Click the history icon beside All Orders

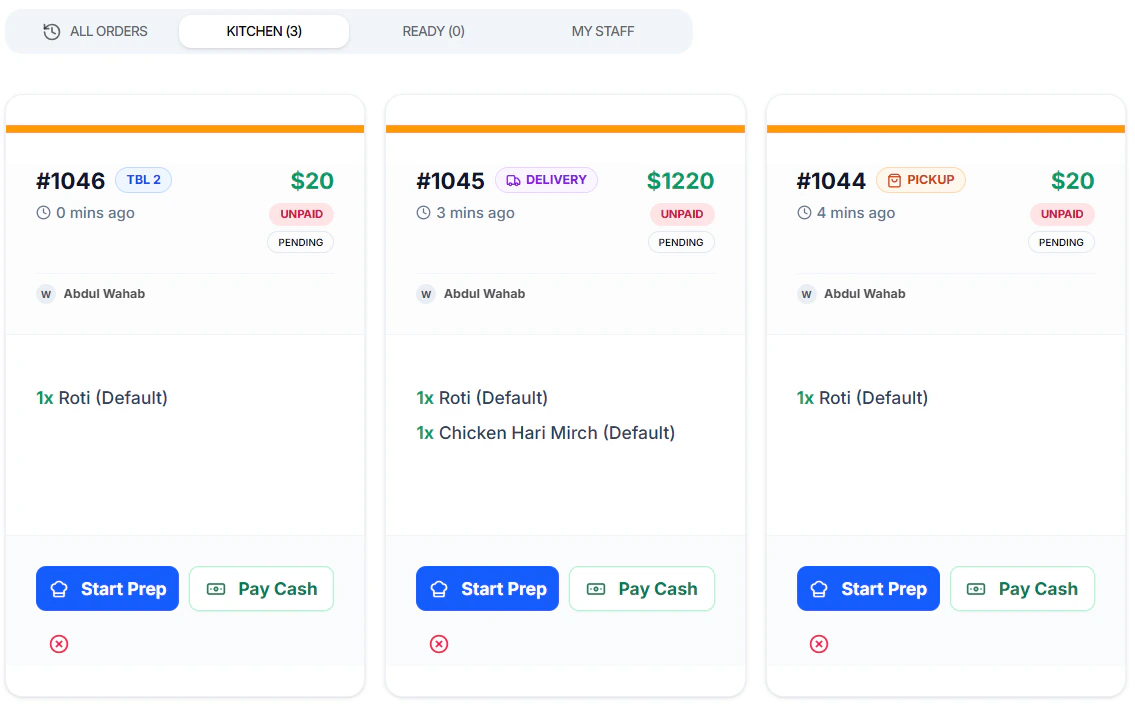[52, 32]
